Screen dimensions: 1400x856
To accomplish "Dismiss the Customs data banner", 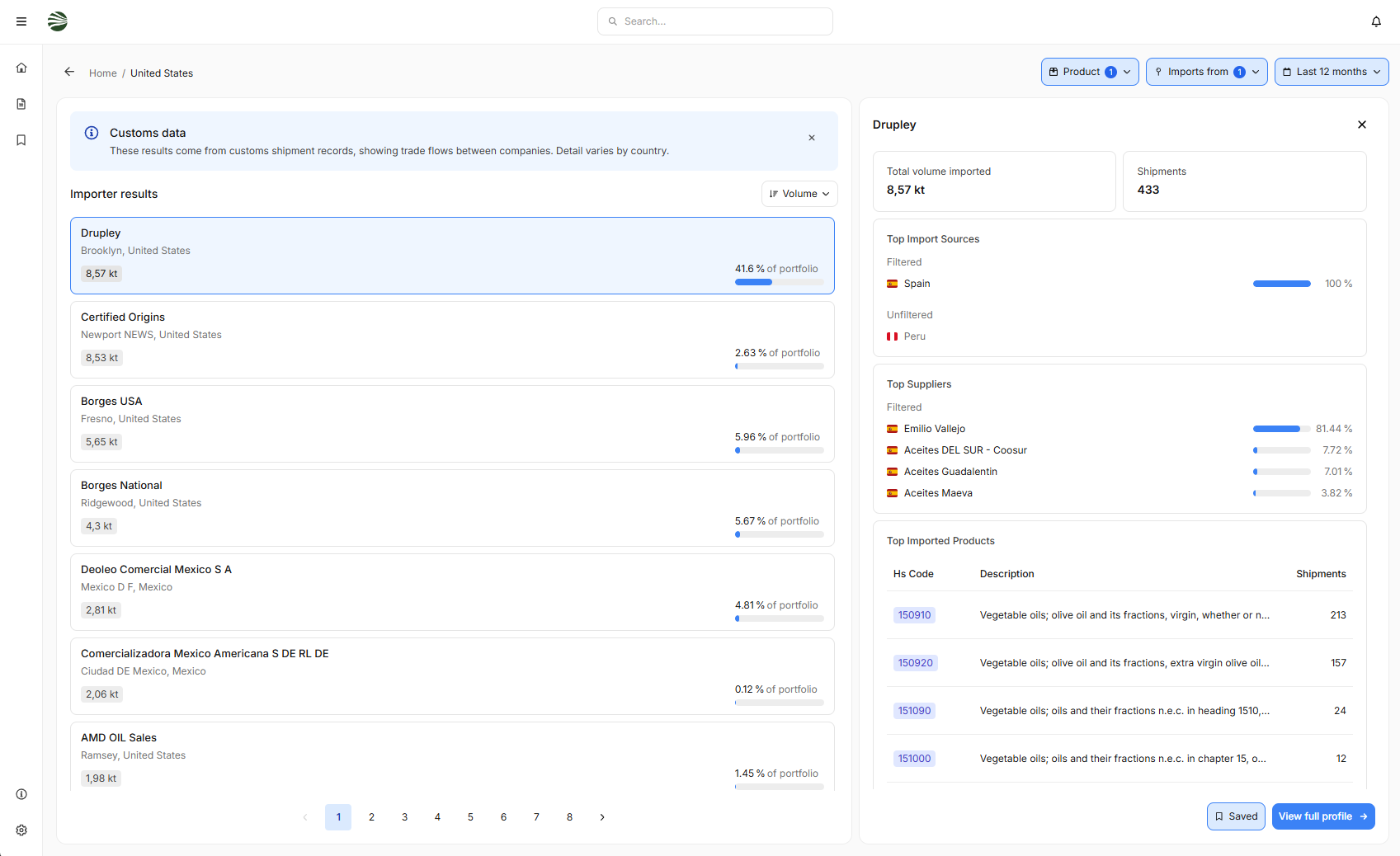I will pyautogui.click(x=812, y=138).
